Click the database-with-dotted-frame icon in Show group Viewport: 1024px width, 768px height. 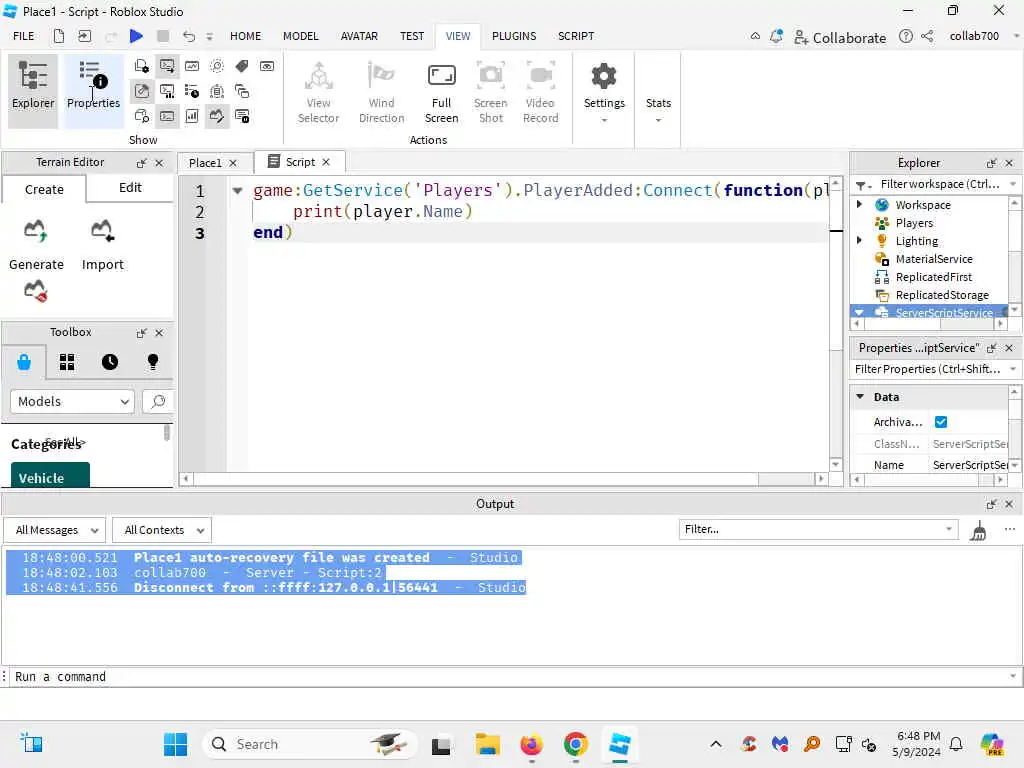(217, 91)
